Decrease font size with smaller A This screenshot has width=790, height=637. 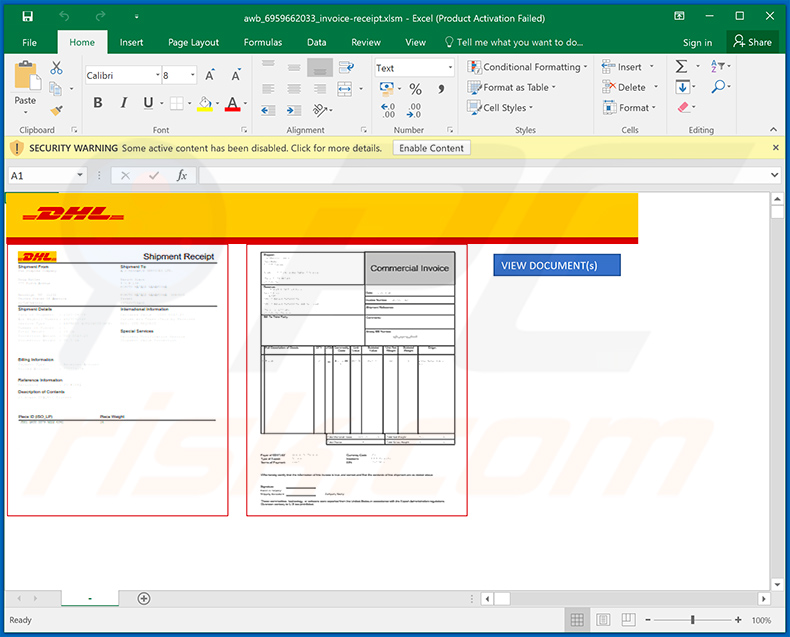click(236, 76)
